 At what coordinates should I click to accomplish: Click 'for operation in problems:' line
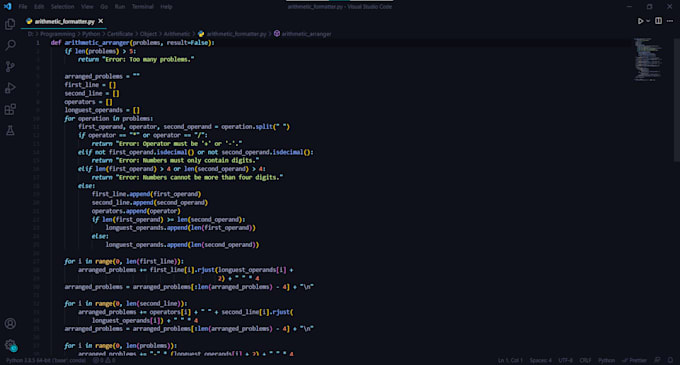point(109,118)
